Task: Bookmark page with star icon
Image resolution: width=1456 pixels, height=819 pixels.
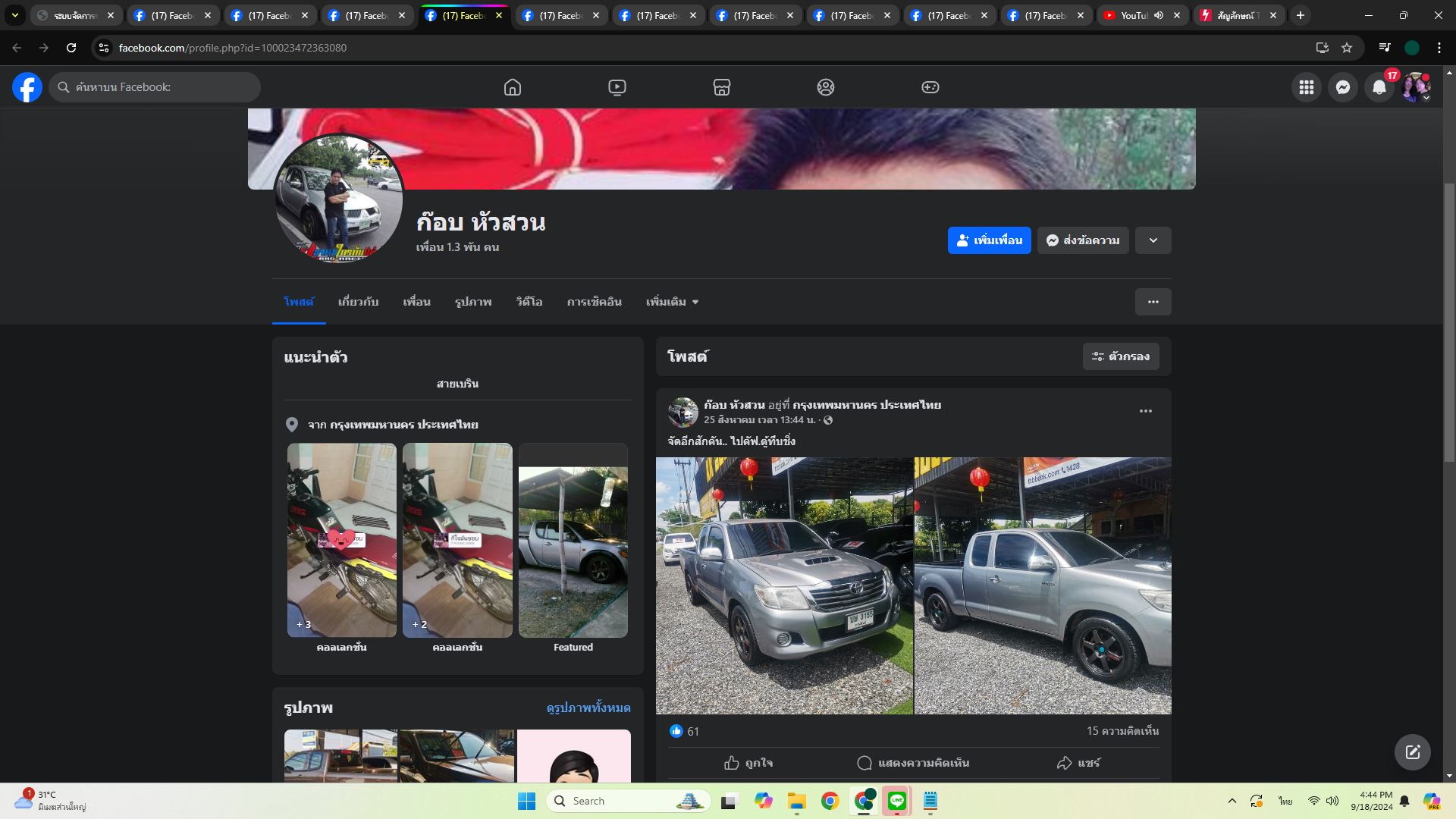Action: [1347, 48]
